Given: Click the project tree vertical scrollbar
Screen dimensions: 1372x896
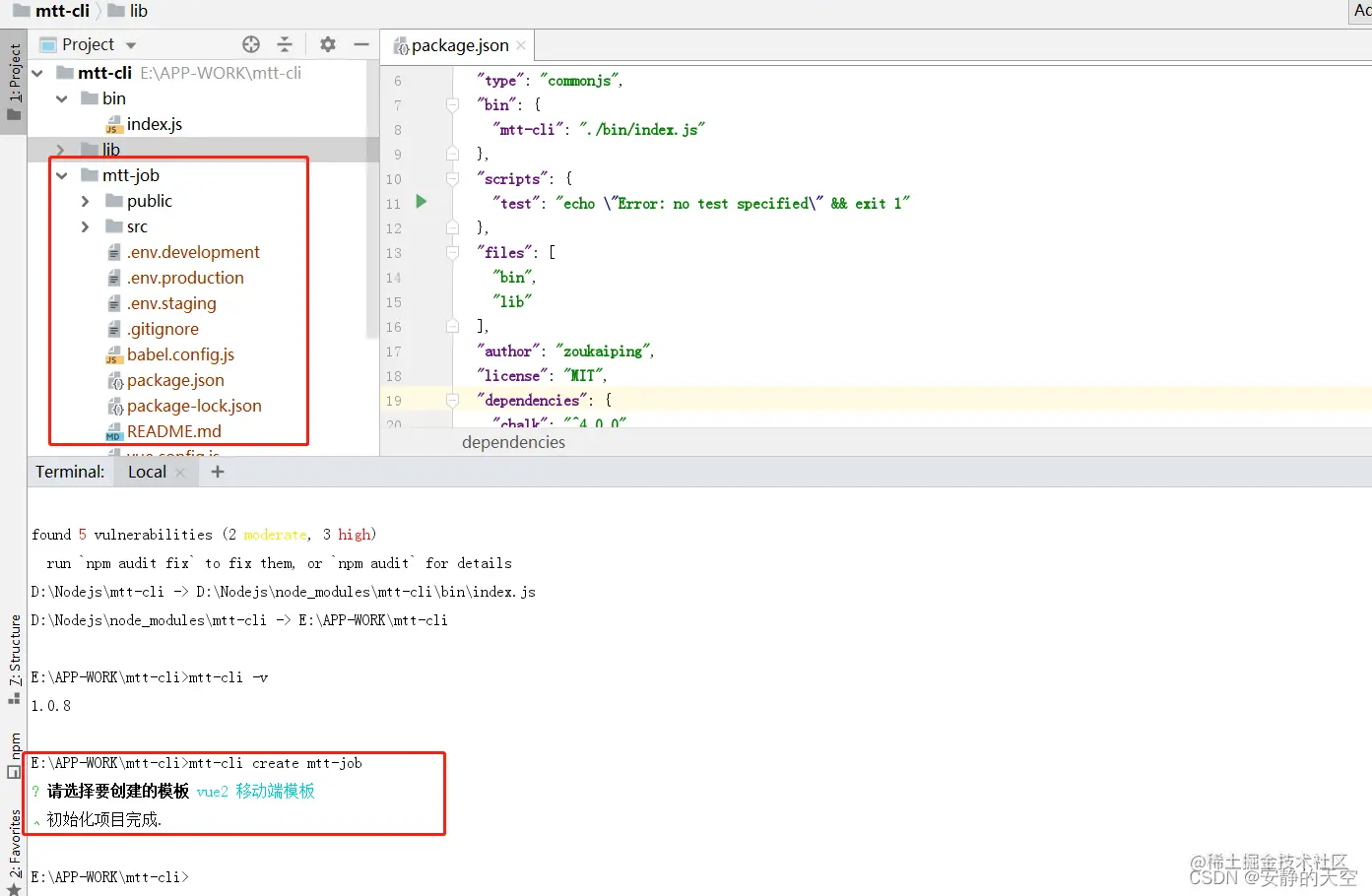Looking at the screenshot, I should (x=372, y=197).
